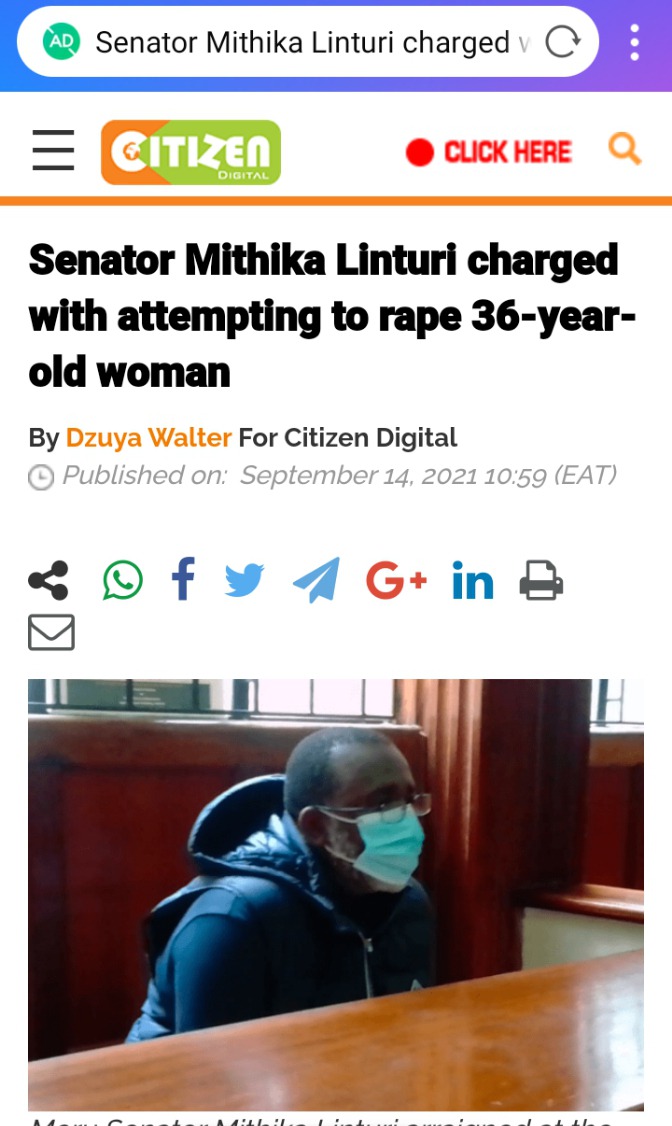The height and width of the screenshot is (1126, 672).
Task: Tap the orange search magnifier icon
Action: click(x=624, y=149)
